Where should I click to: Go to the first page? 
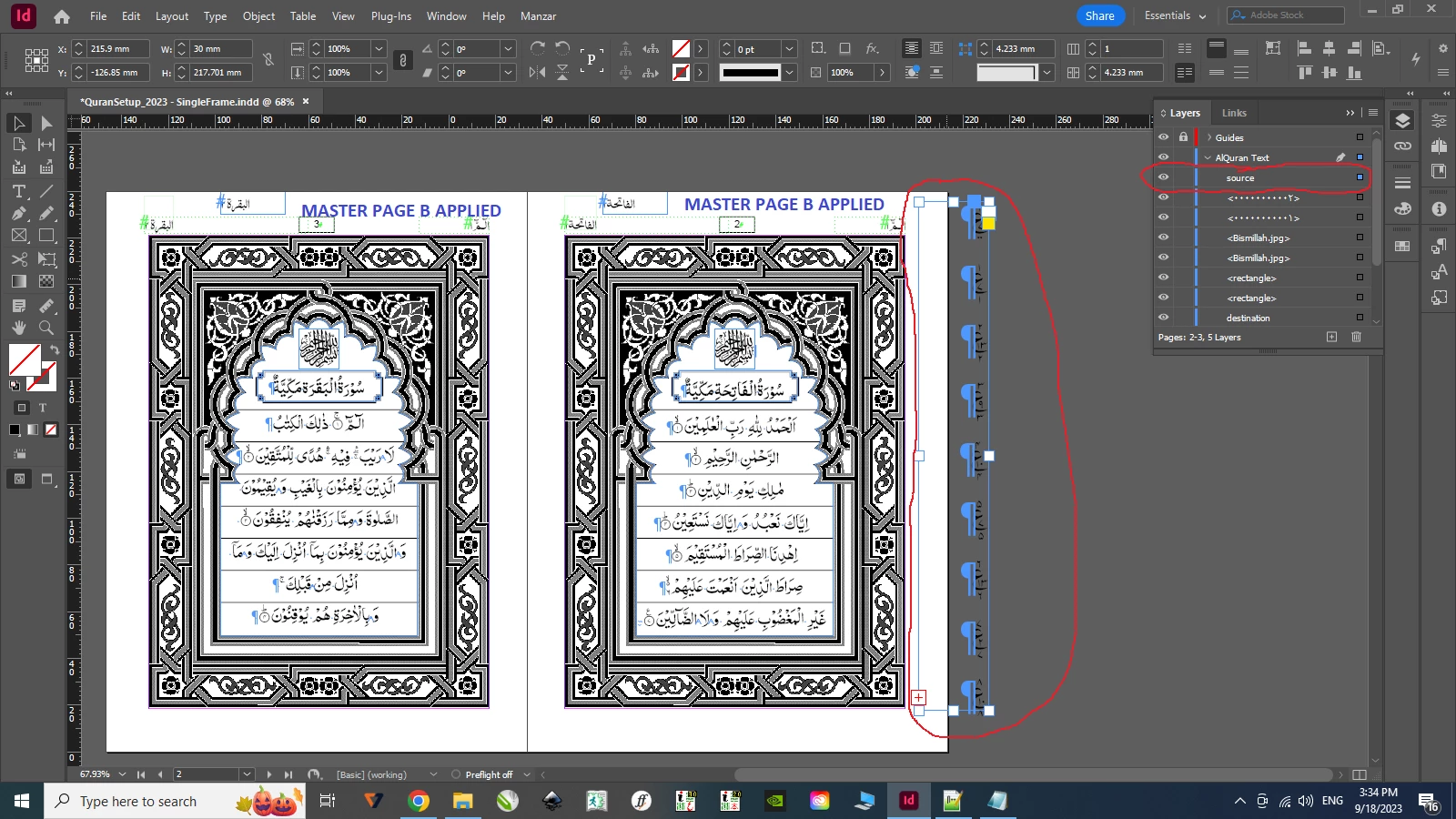click(x=141, y=774)
